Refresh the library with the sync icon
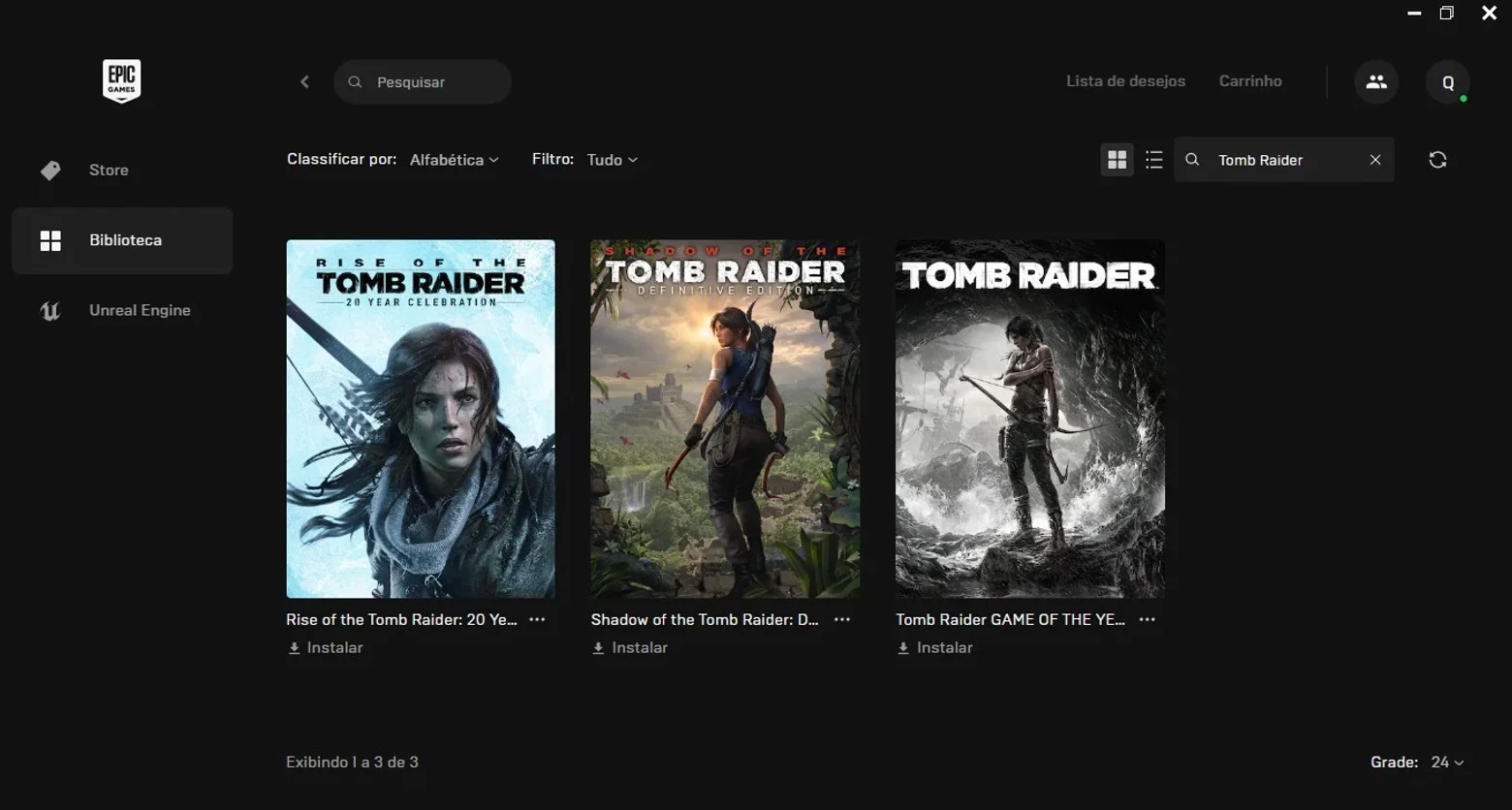This screenshot has width=1512, height=810. pyautogui.click(x=1437, y=160)
